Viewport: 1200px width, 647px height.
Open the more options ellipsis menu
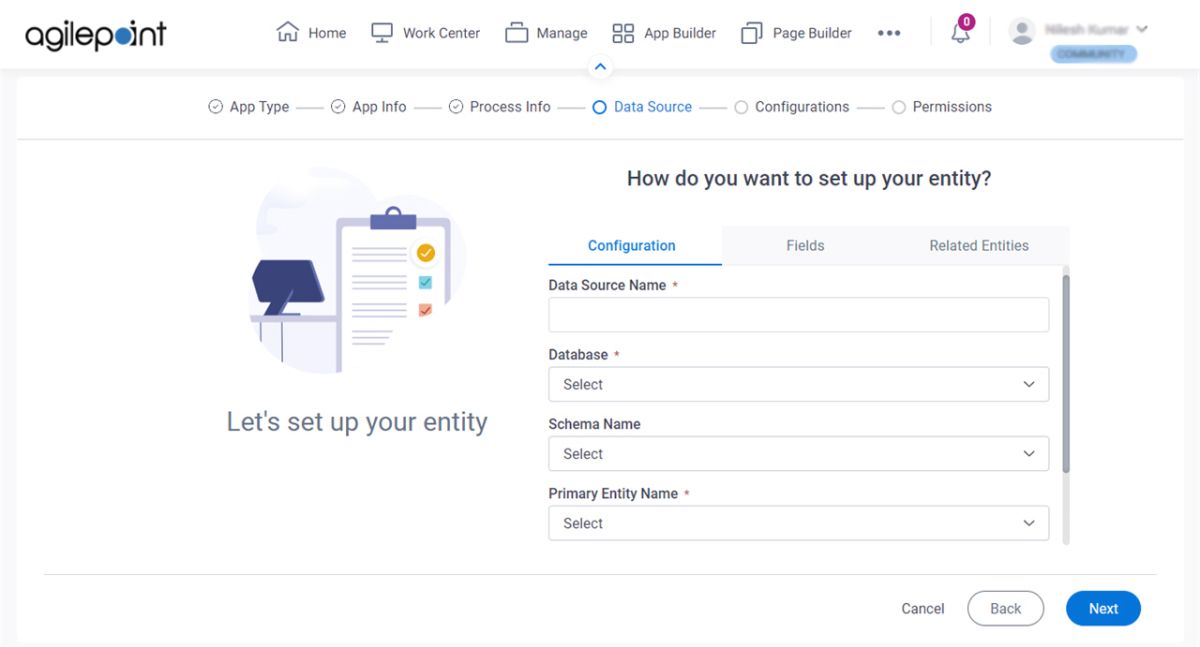pos(889,33)
